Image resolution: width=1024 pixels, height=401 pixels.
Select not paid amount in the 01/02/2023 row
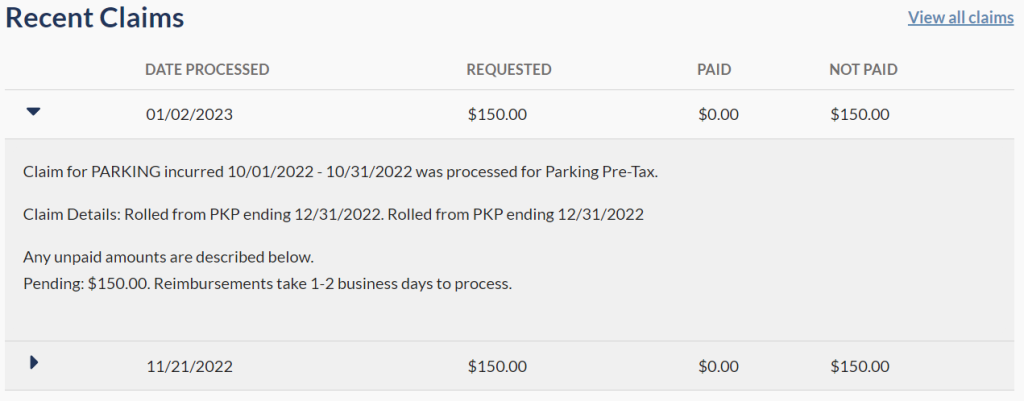(x=859, y=114)
